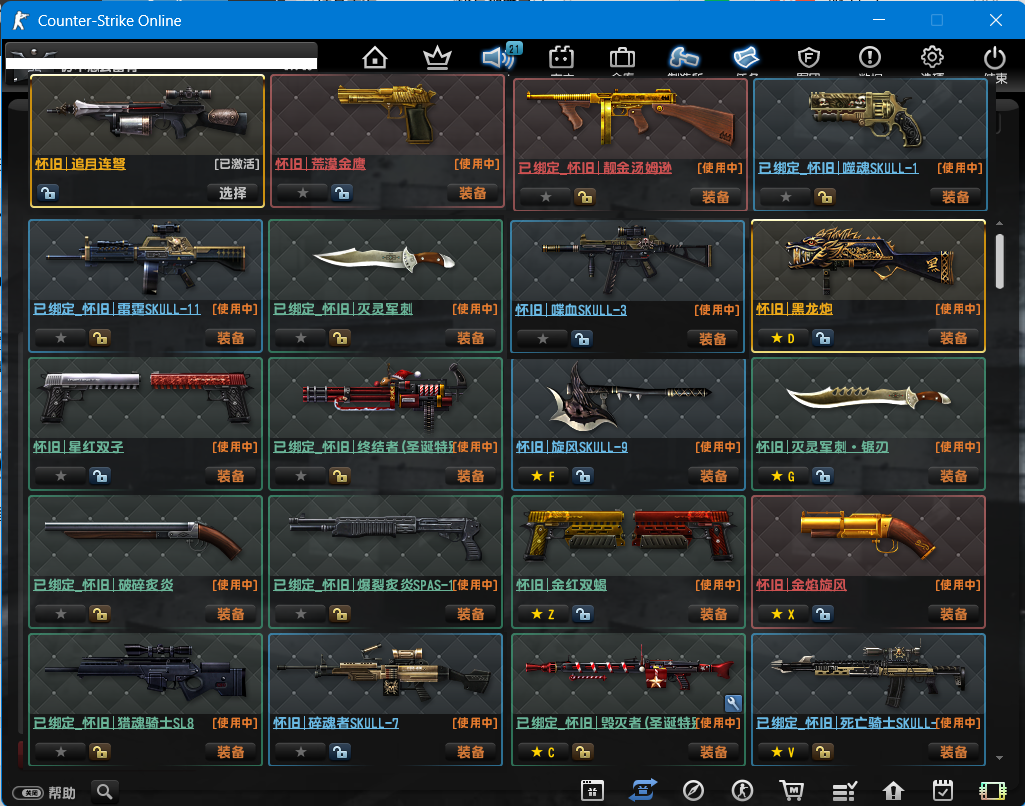The width and height of the screenshot is (1025, 806).
Task: Toggle the favorite star for 星红双子
Action: 61,476
